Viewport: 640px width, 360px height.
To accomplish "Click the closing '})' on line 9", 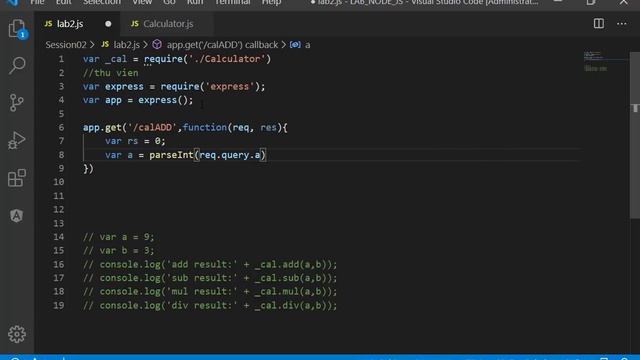I will tap(88, 169).
